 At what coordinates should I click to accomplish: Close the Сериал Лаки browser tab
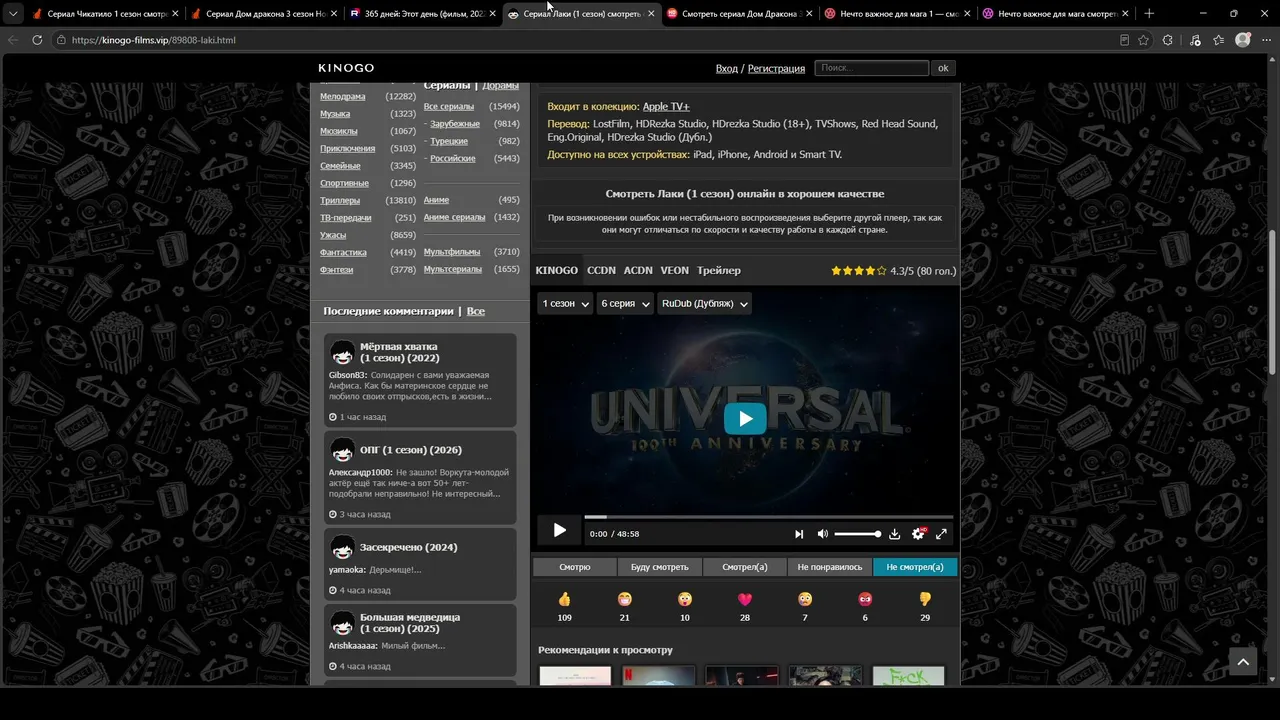pos(651,14)
